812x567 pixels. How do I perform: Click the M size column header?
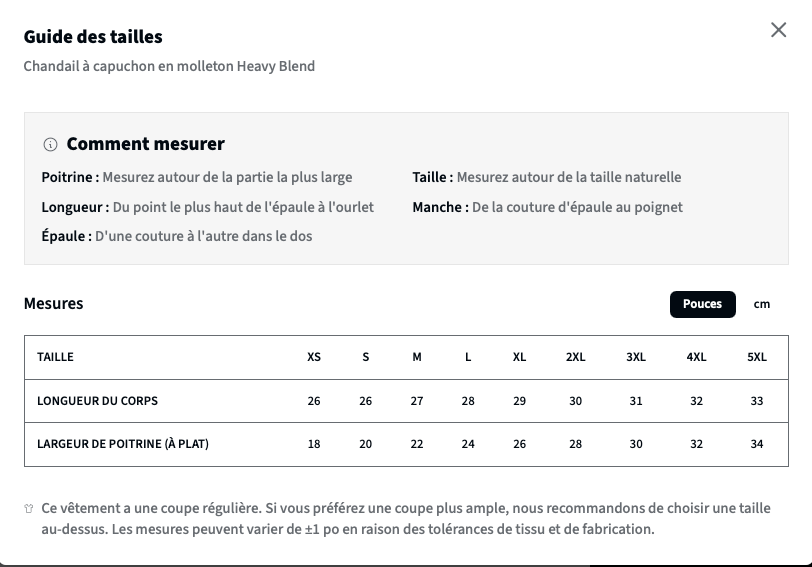click(x=417, y=357)
